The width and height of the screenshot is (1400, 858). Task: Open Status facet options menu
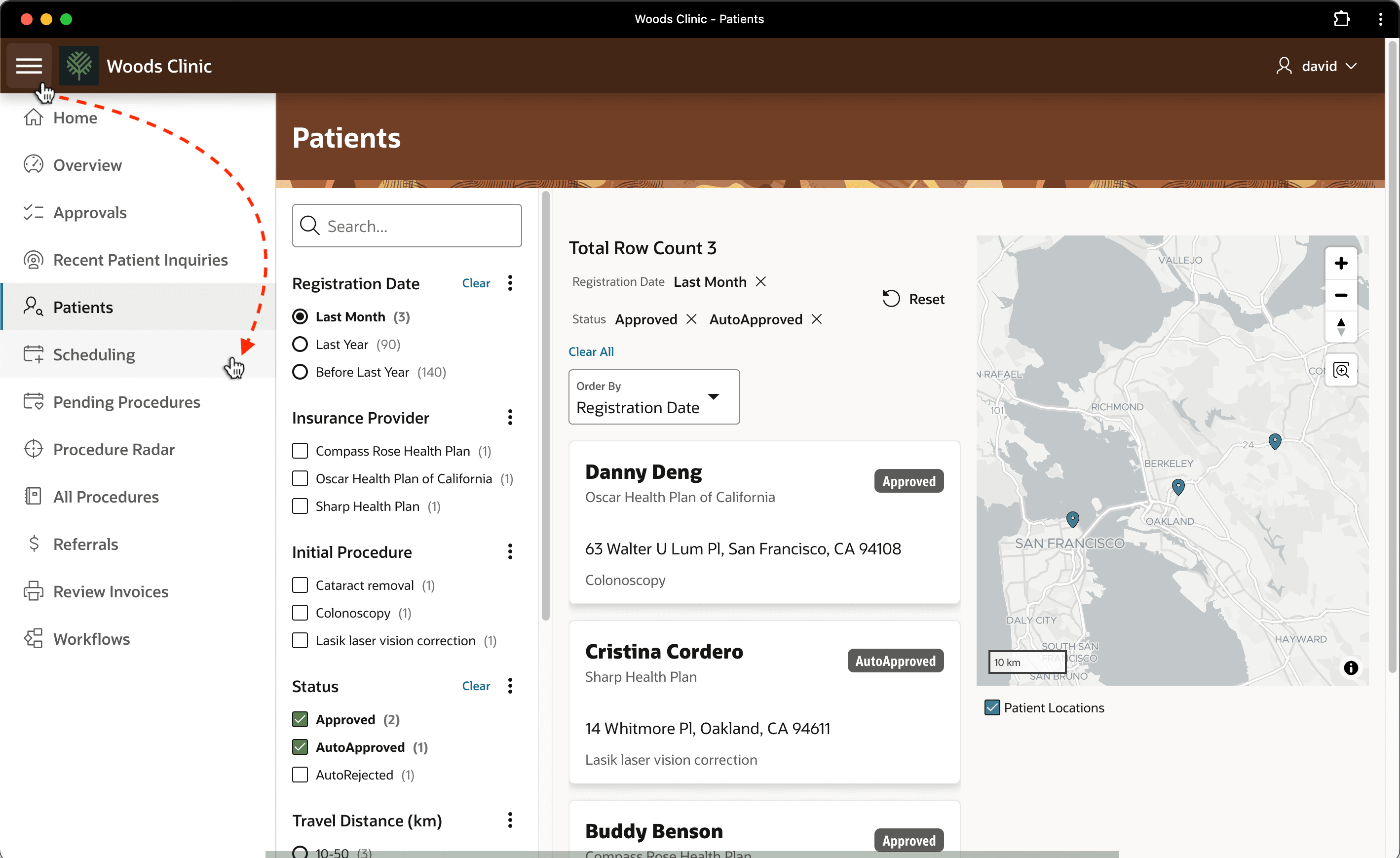click(x=510, y=686)
